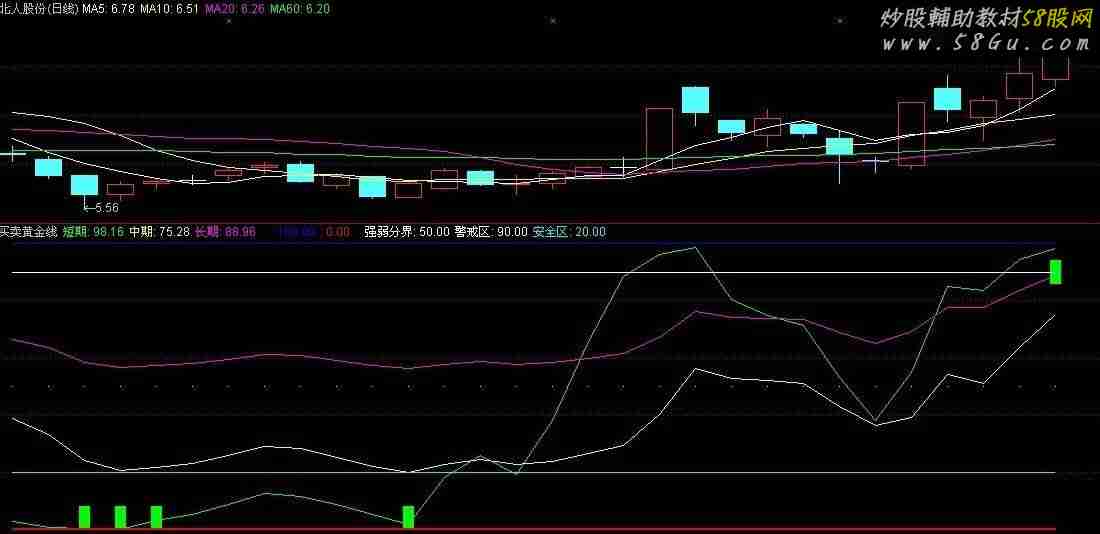Click the 长期: 88.96 long-term label
Viewport: 1100px width, 534px height.
(225, 231)
